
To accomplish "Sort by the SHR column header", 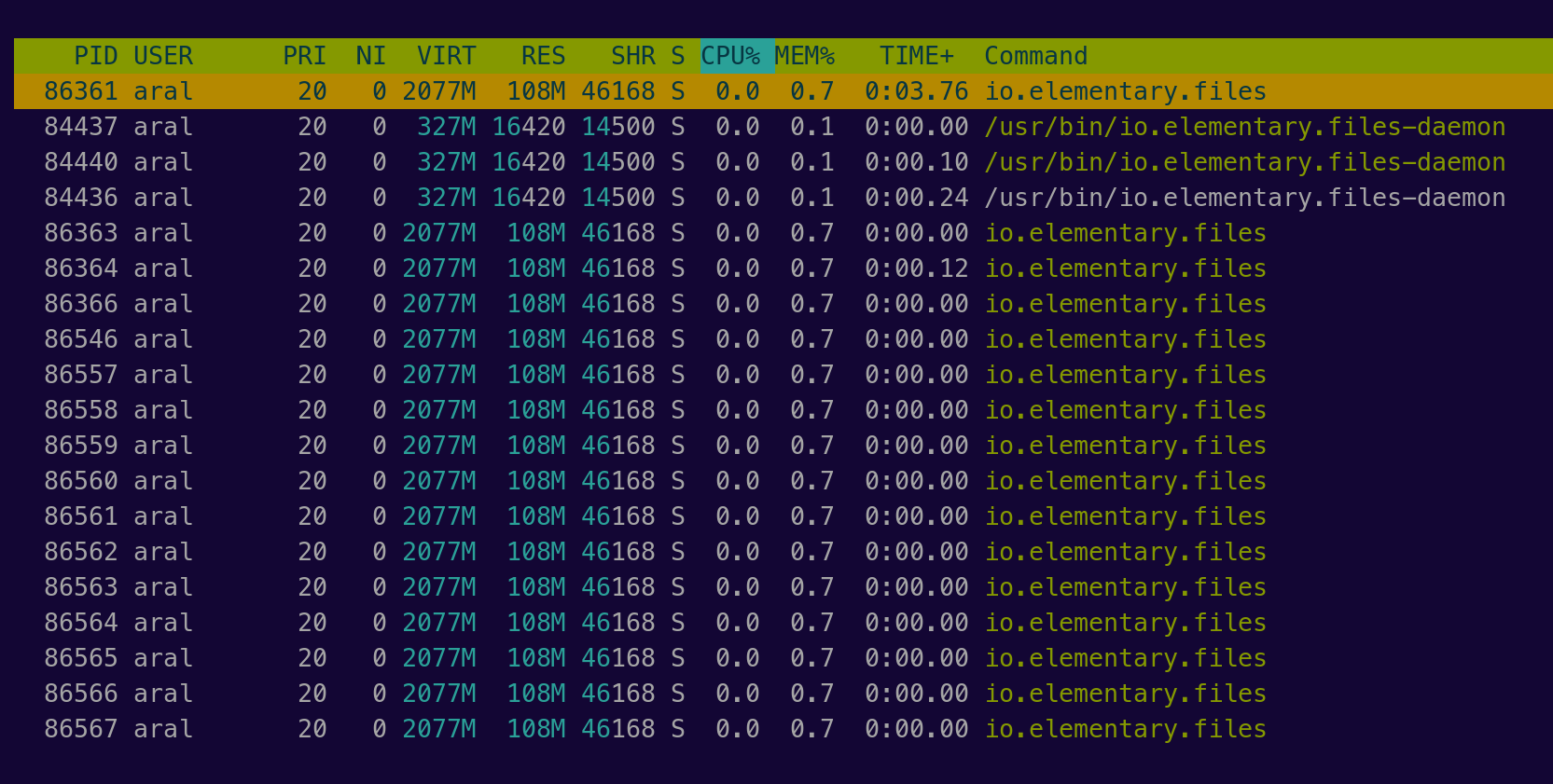I will (x=633, y=56).
